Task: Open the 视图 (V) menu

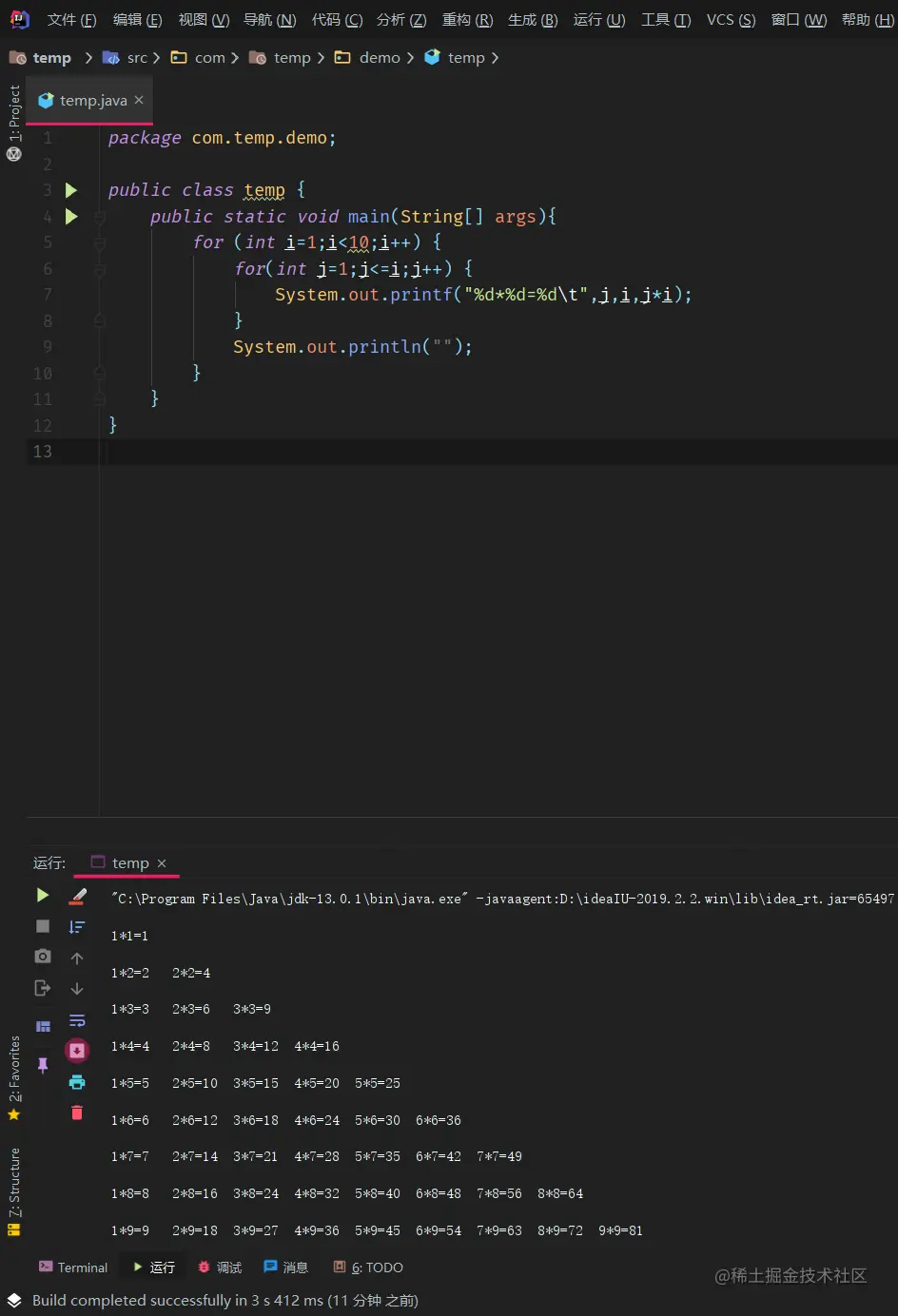Action: (x=204, y=20)
